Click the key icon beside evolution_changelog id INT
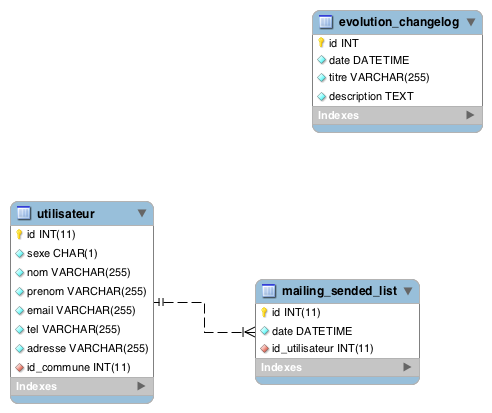This screenshot has height=413, width=492. pyautogui.click(x=321, y=43)
